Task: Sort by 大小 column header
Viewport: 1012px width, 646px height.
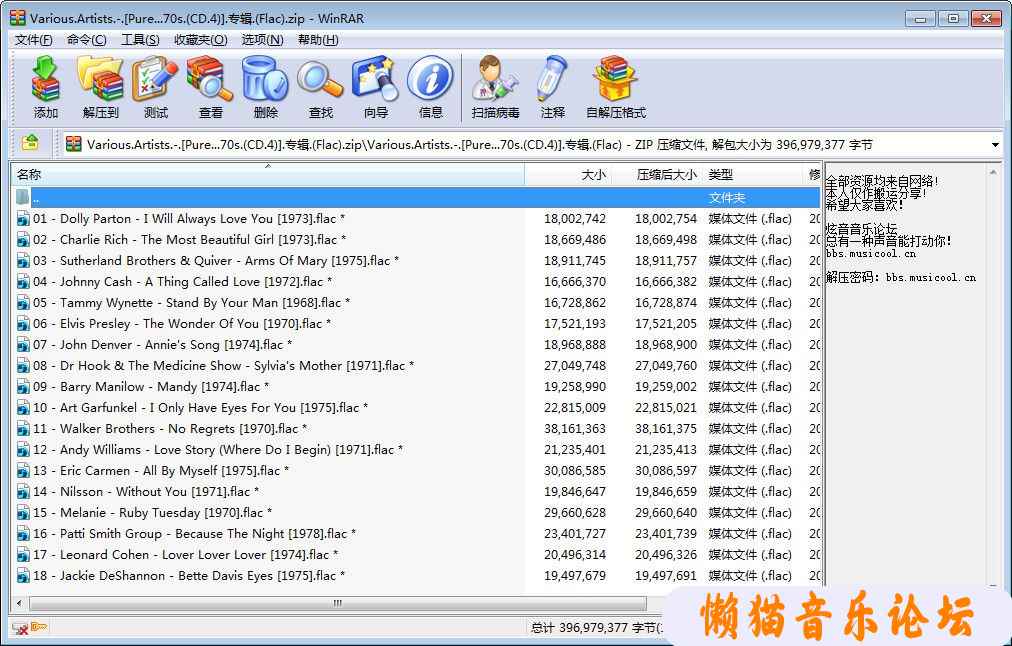Action: tap(568, 174)
